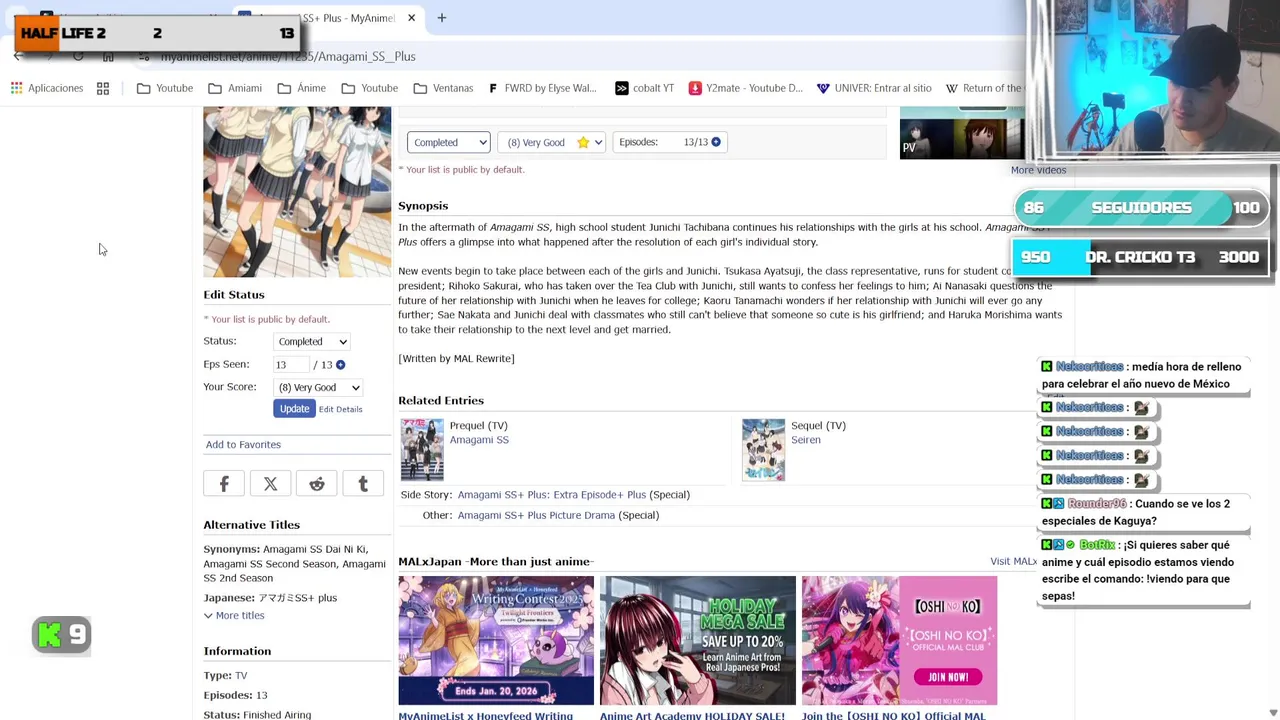Click the plus icon beside Episodes 13/13

point(716,142)
